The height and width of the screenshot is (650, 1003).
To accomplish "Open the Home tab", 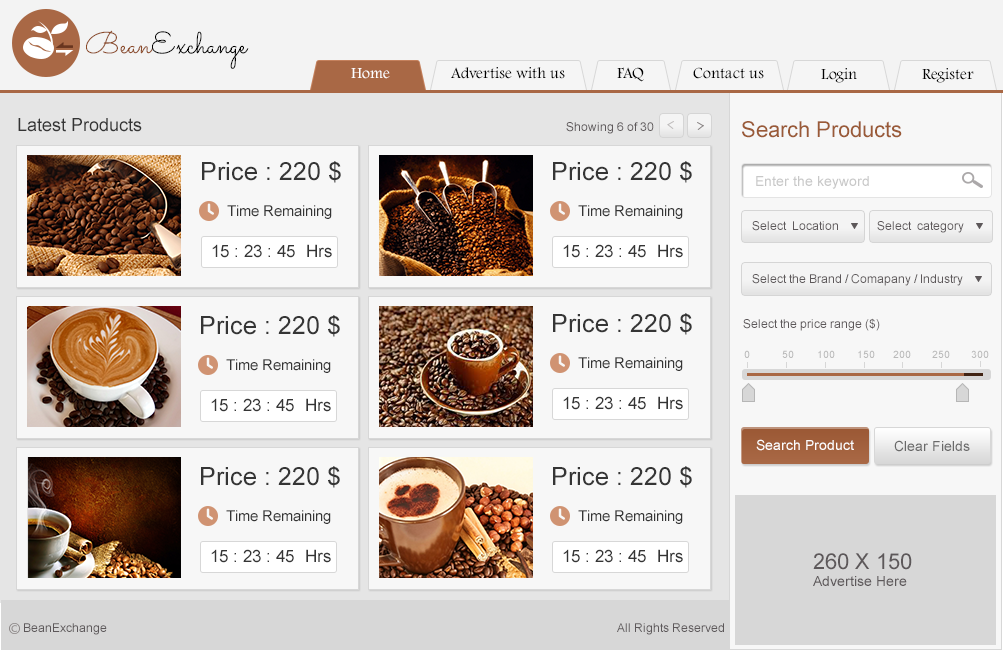I will coord(369,75).
